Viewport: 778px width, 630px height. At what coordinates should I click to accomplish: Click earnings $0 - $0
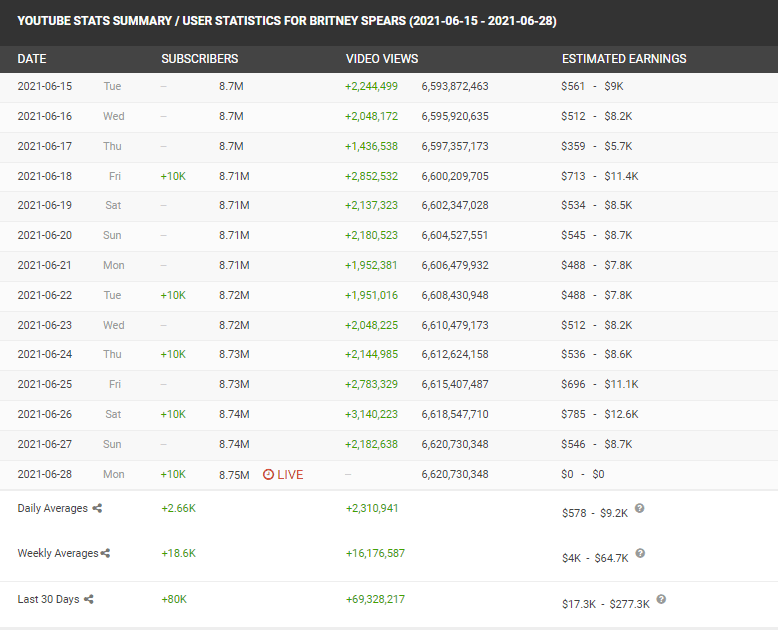[583, 474]
